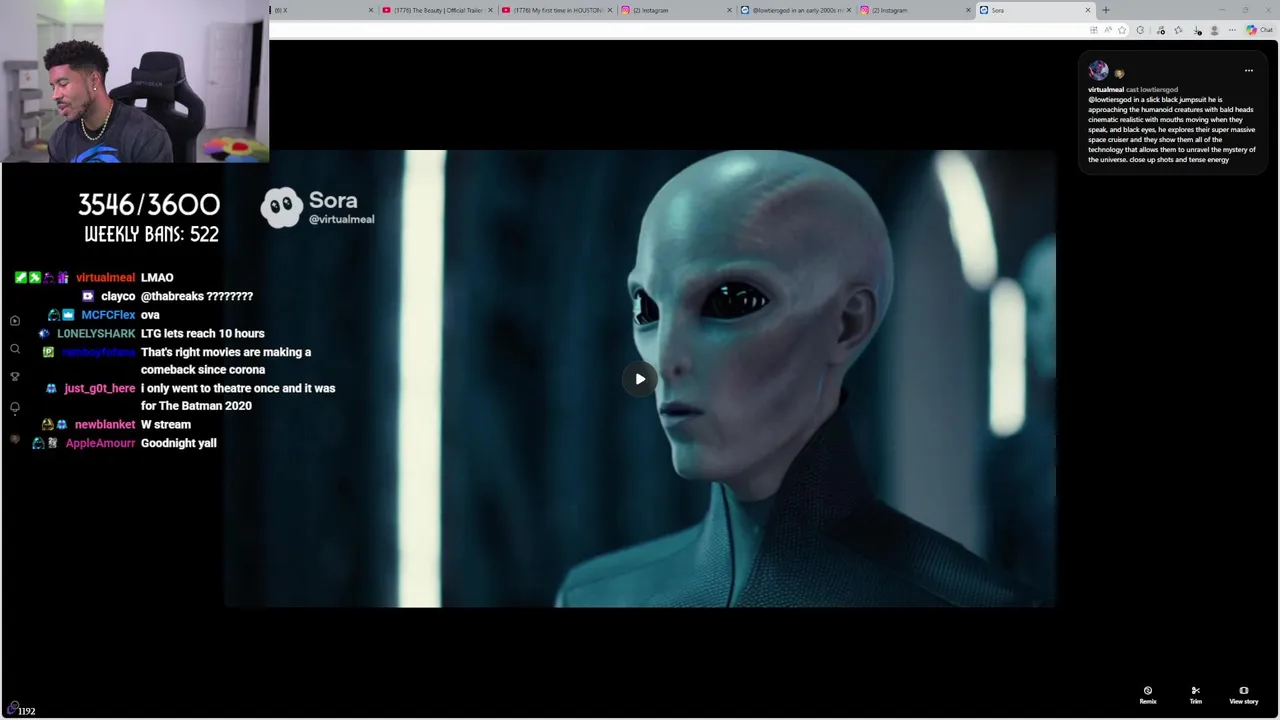Click the Sora sidebar profile avatar
Viewport: 1280px width, 720px height.
pos(15,439)
